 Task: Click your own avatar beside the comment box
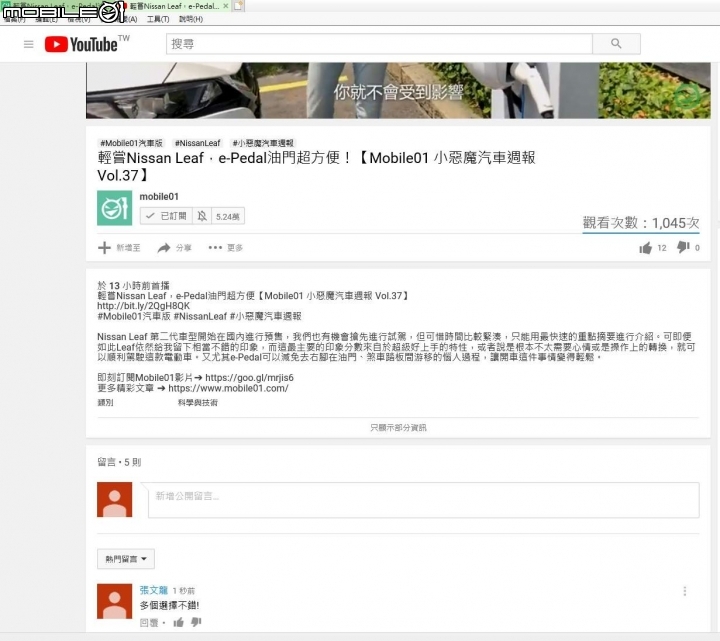click(x=114, y=500)
